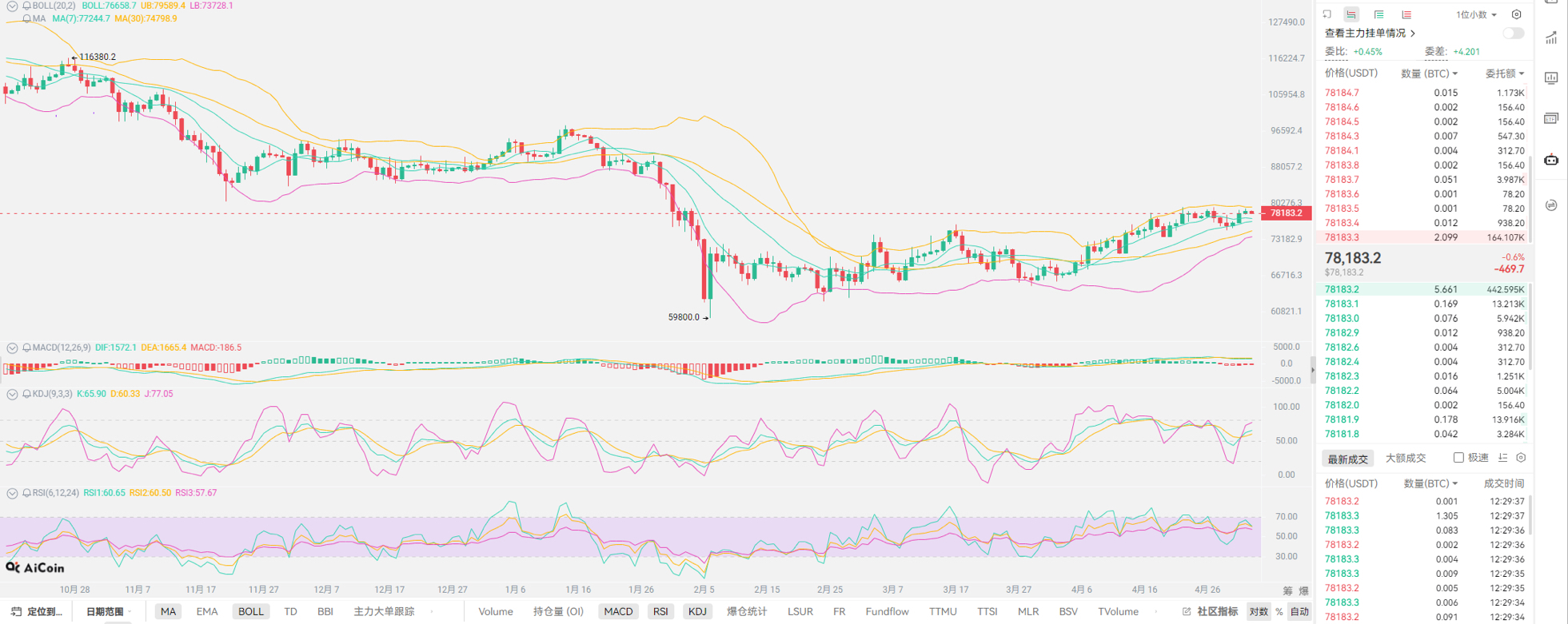Collapse the MACD indicator pane chevron
1568x624 pixels.
click(x=12, y=348)
